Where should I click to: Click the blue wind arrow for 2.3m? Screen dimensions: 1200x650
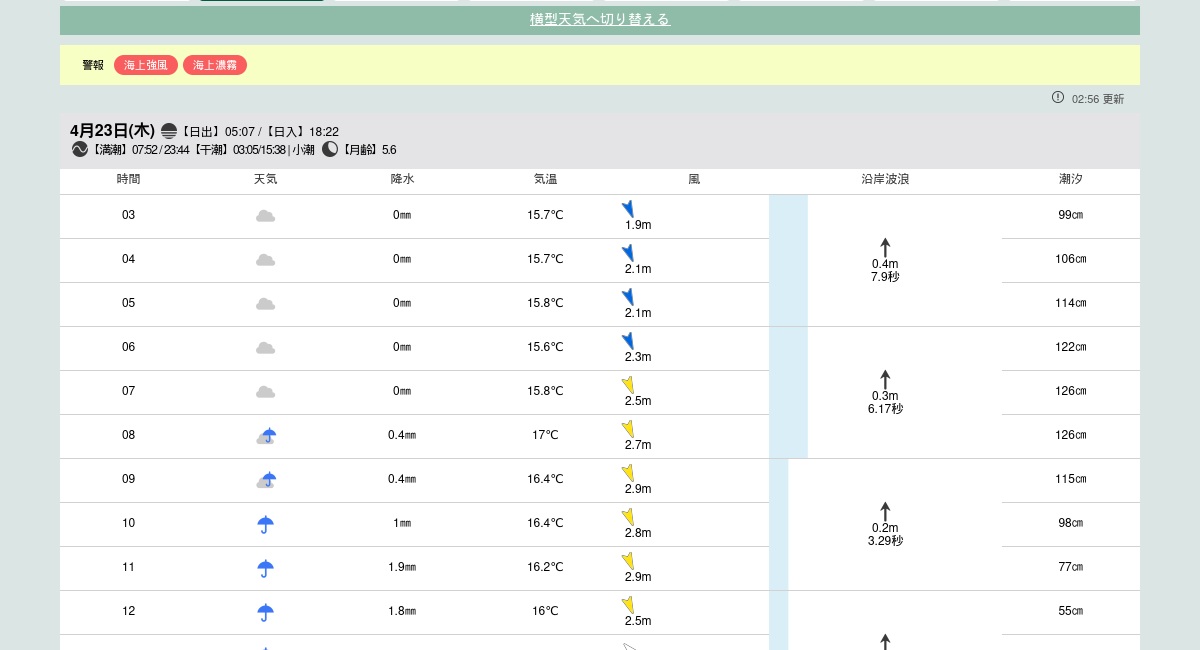pyautogui.click(x=628, y=341)
